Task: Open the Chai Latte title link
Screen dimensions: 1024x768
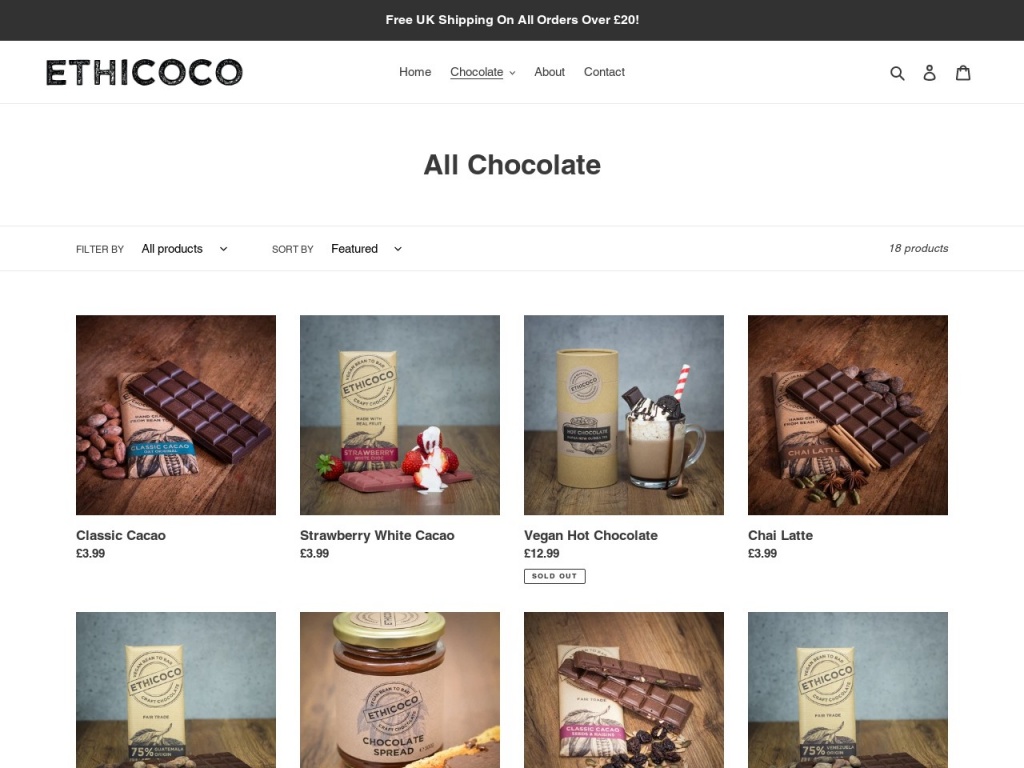Action: [x=780, y=536]
